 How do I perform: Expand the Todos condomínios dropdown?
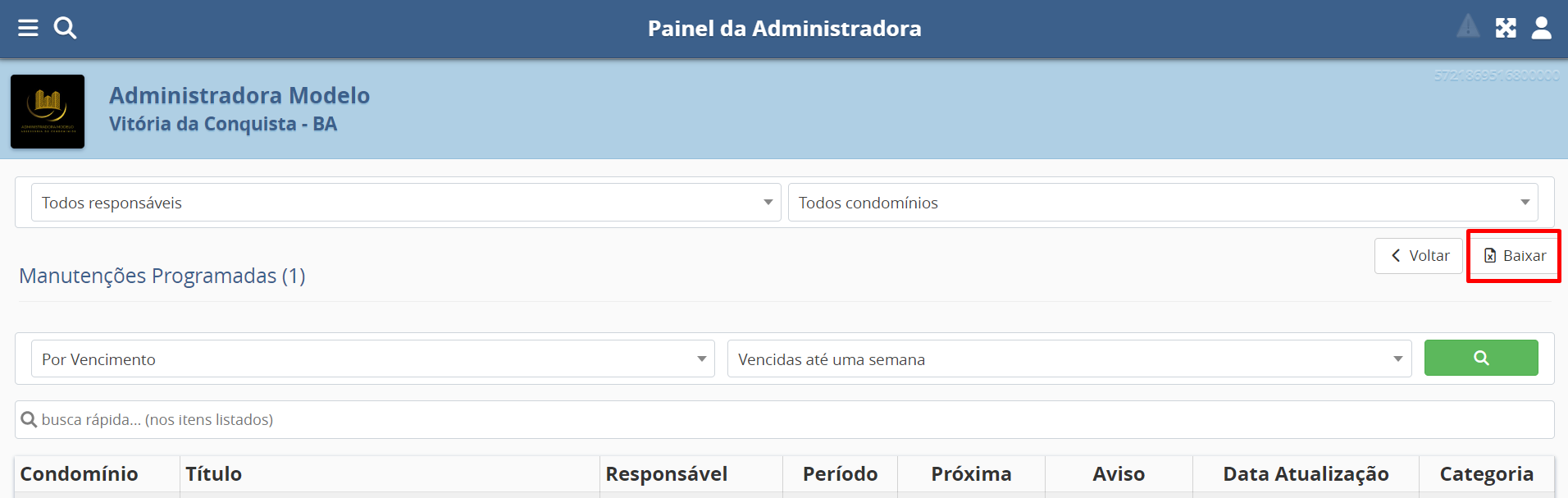tap(1162, 203)
